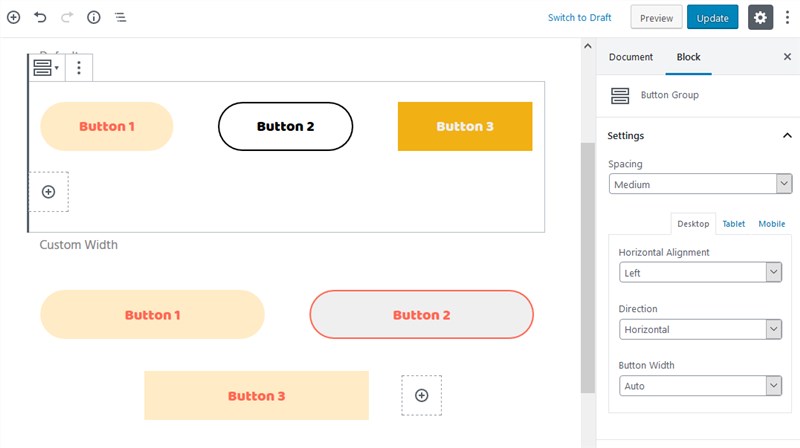The width and height of the screenshot is (800, 448).
Task: Toggle the settings gear sidebar button
Action: tap(760, 18)
